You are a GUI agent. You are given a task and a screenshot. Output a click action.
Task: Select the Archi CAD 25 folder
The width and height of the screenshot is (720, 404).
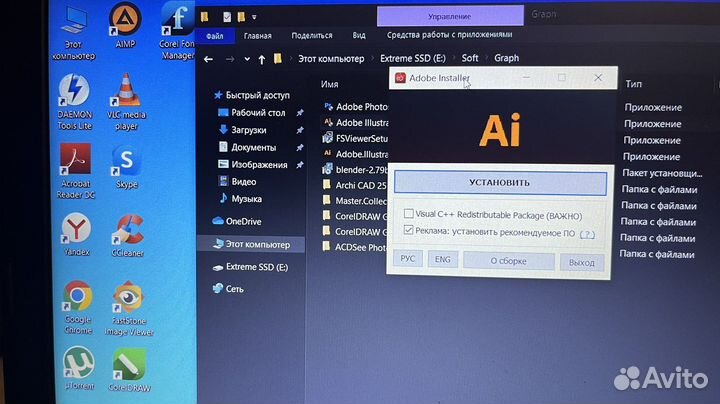(x=354, y=185)
